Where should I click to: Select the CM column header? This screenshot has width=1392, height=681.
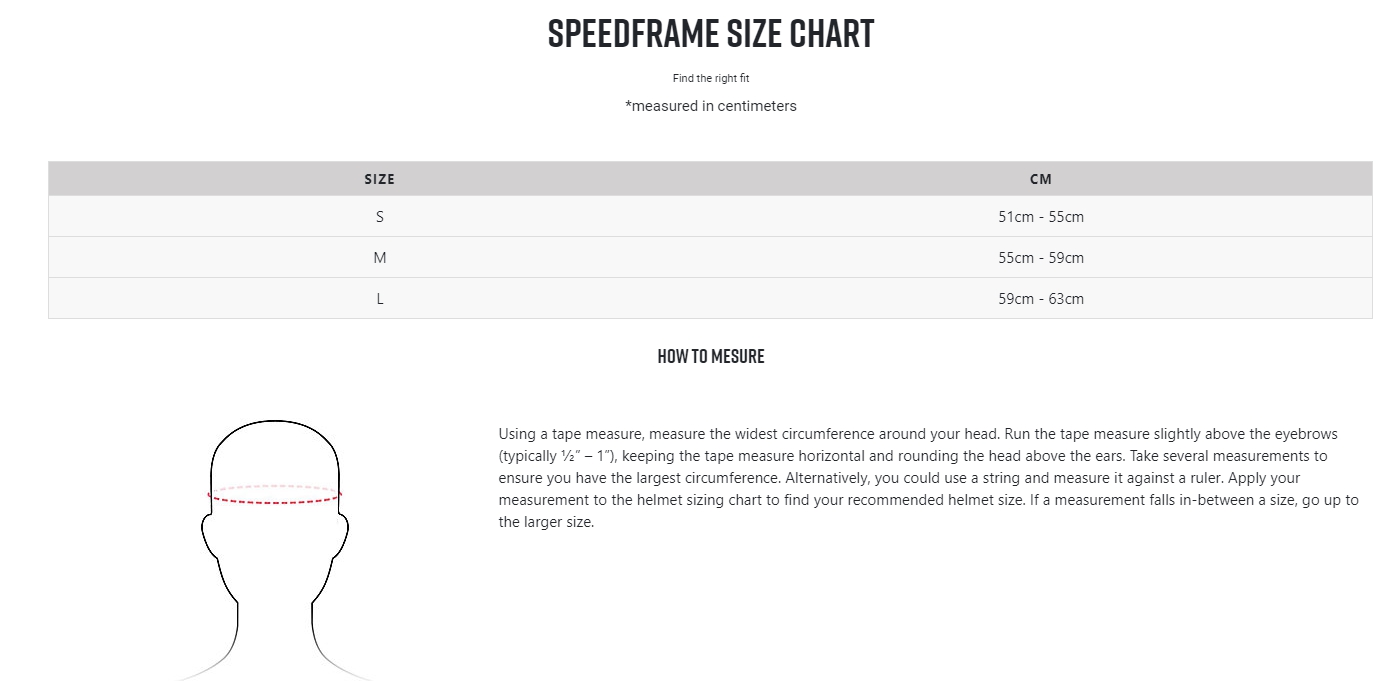click(x=1041, y=179)
